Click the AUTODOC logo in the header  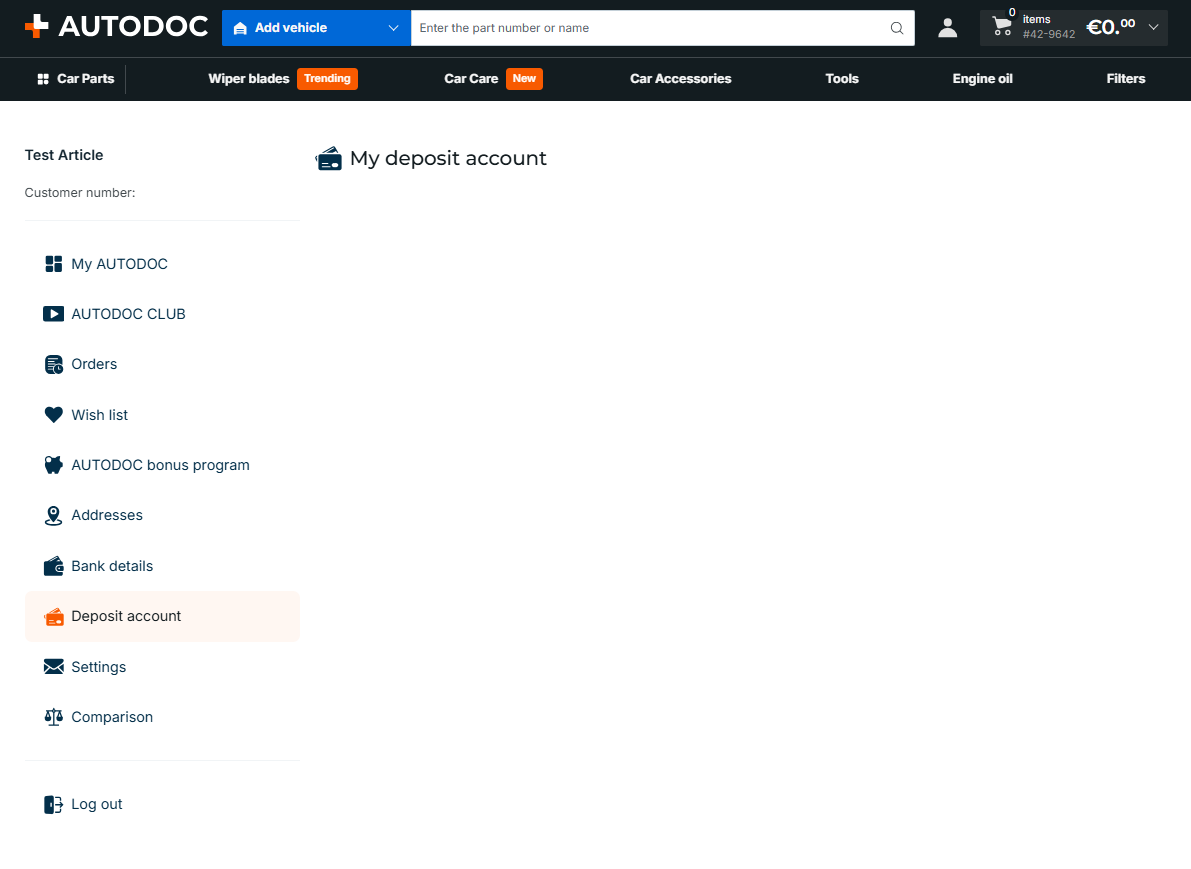pyautogui.click(x=116, y=27)
